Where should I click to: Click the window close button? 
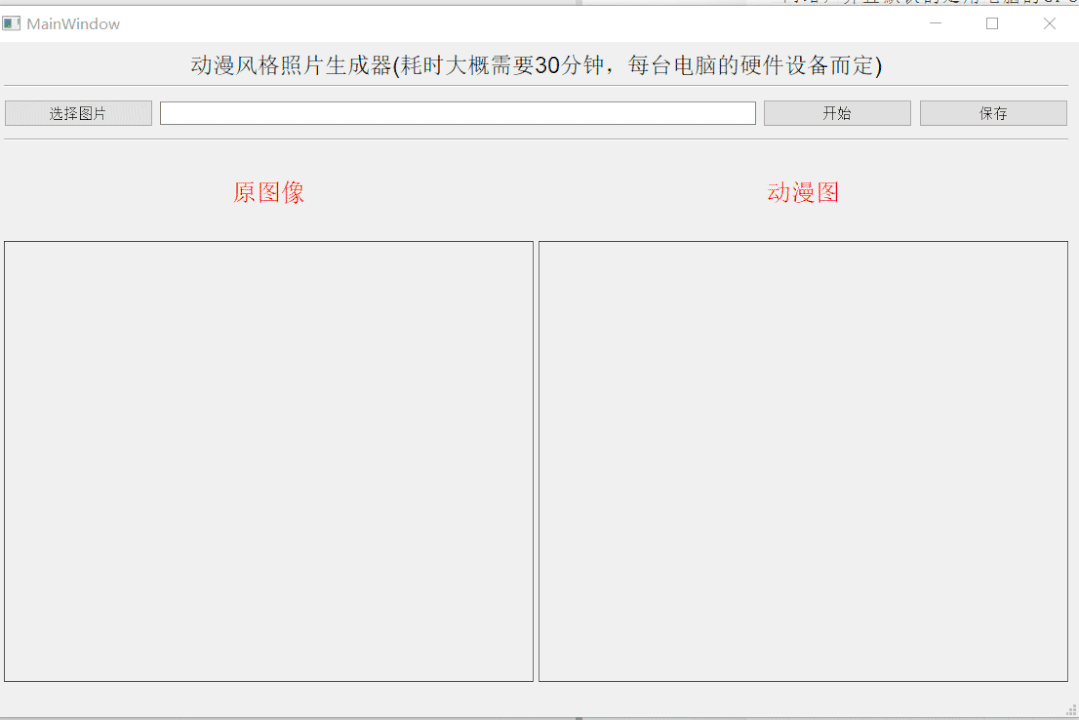1049,22
